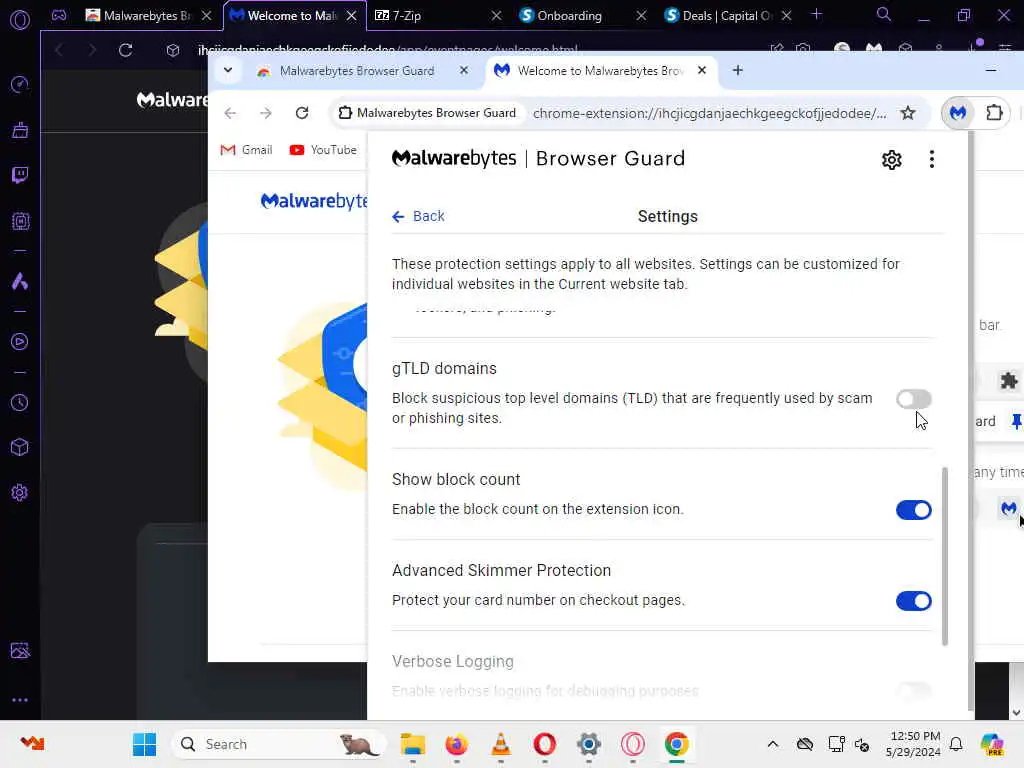Switch to Malwarebytes Browser Guard Chrome tab
This screenshot has height=768, width=1024.
point(356,71)
